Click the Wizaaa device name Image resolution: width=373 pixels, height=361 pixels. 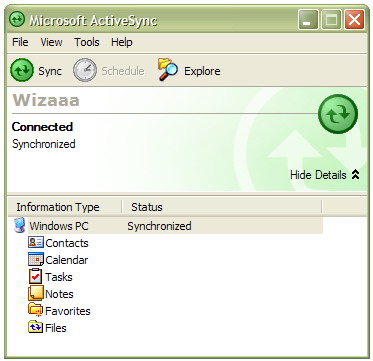(x=46, y=100)
